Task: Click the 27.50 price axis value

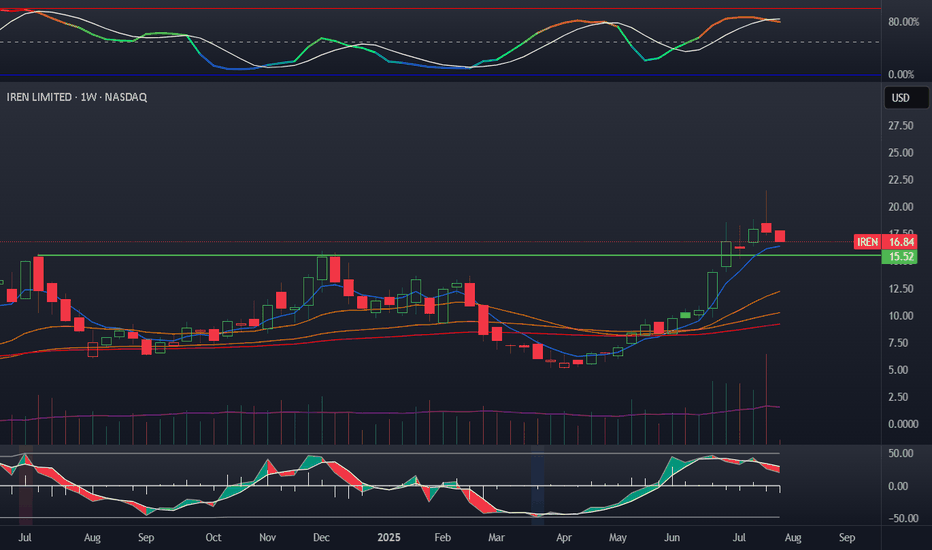Action: click(x=900, y=125)
